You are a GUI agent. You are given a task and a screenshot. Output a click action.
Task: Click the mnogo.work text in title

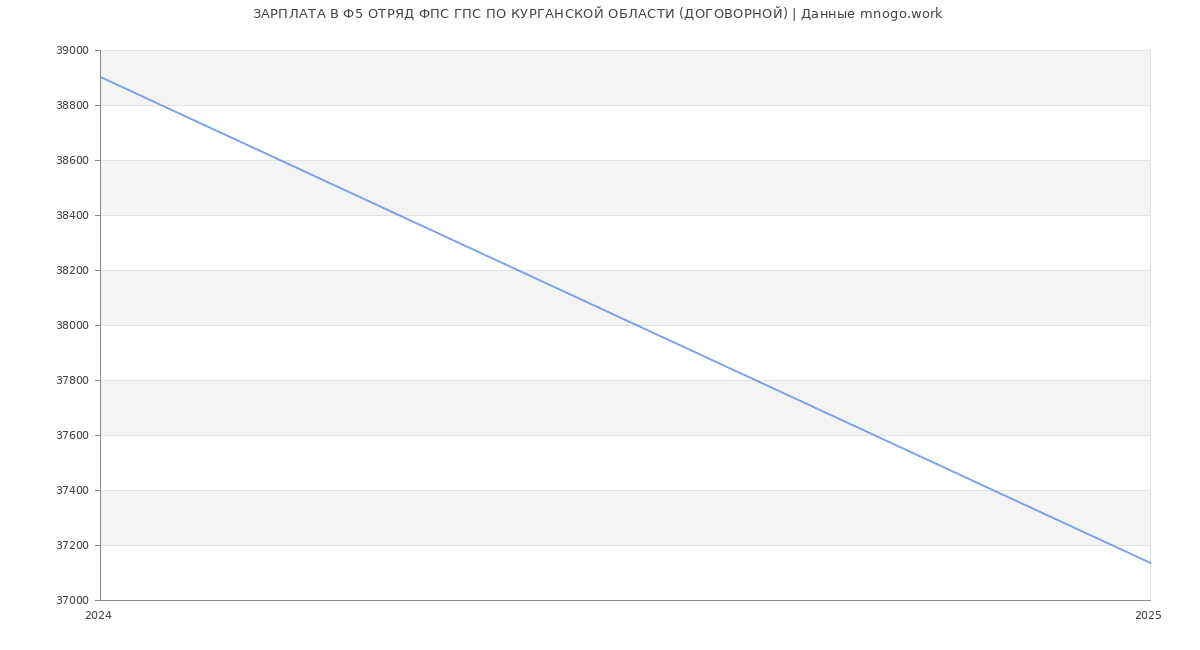[x=901, y=14]
